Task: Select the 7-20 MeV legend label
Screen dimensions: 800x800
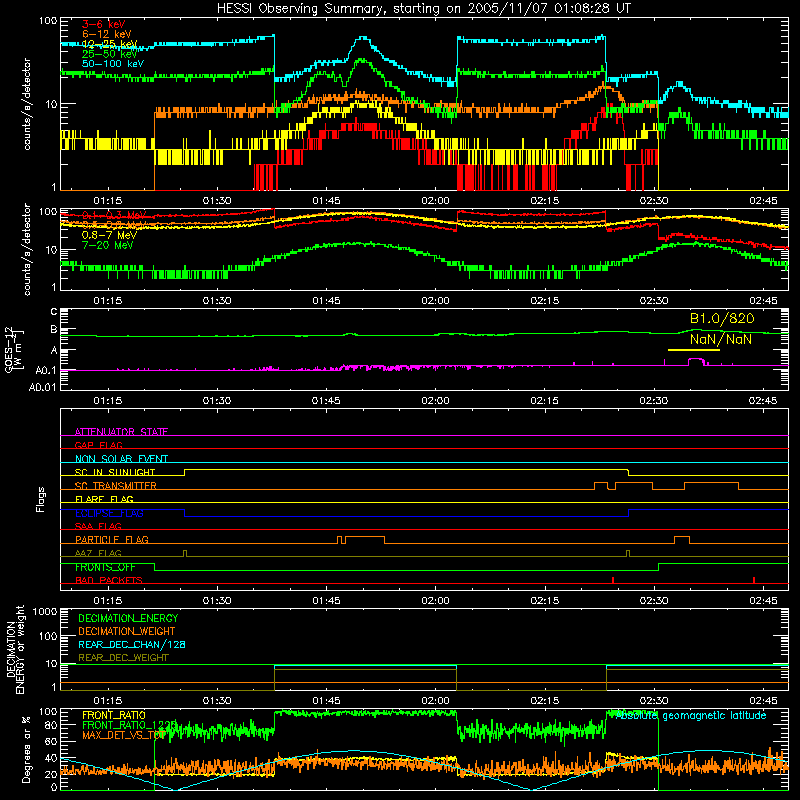Action: click(107, 245)
